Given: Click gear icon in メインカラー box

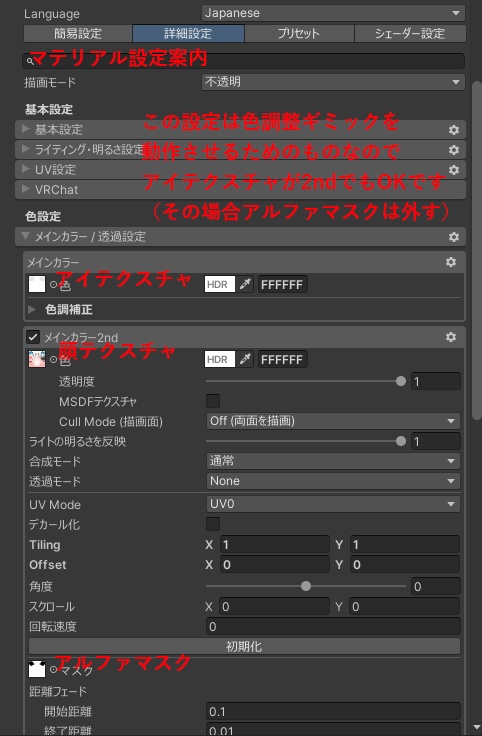Looking at the screenshot, I should 451,262.
